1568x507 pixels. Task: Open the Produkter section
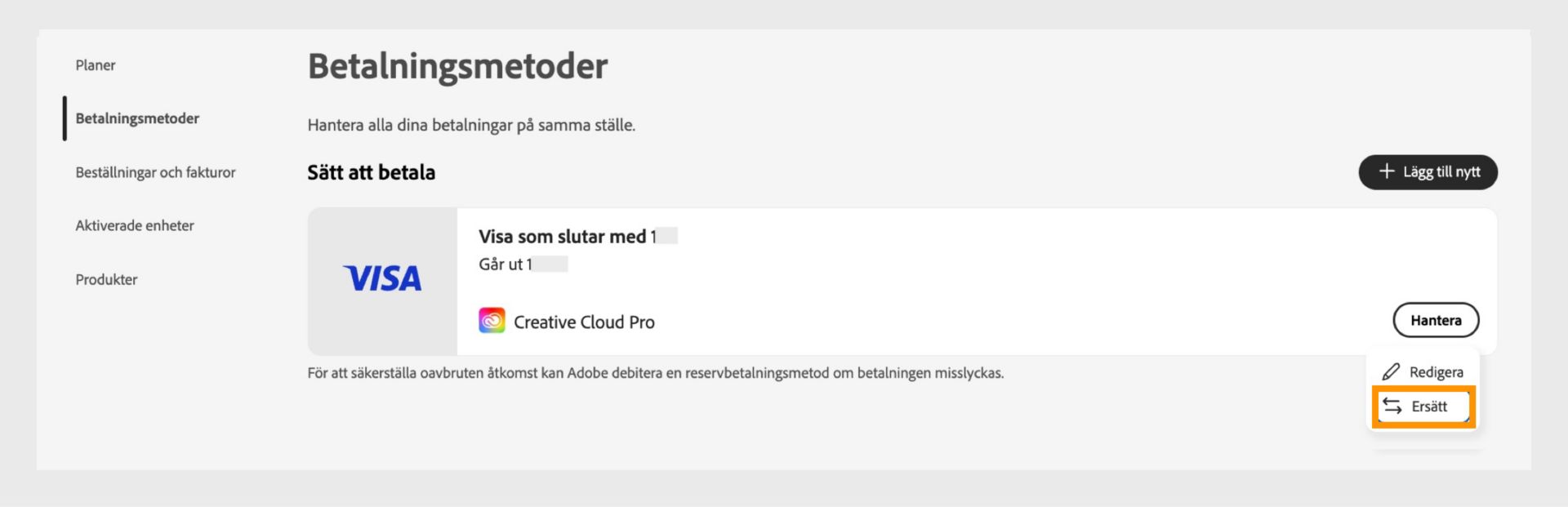click(106, 279)
